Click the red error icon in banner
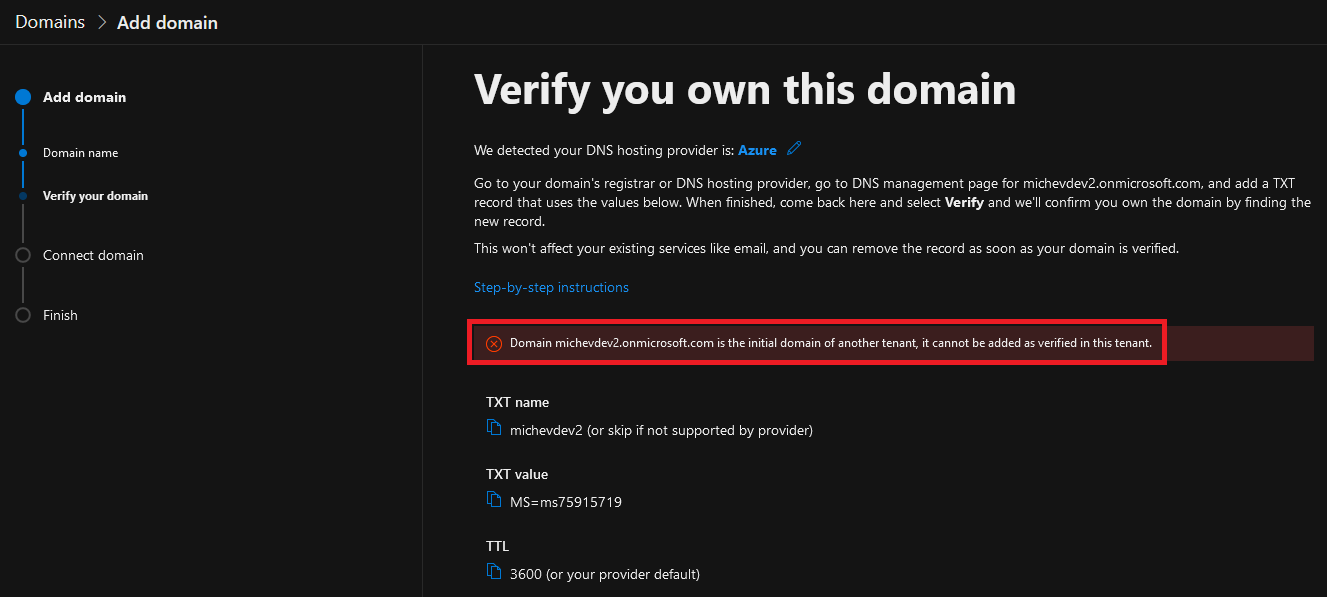 (x=494, y=344)
